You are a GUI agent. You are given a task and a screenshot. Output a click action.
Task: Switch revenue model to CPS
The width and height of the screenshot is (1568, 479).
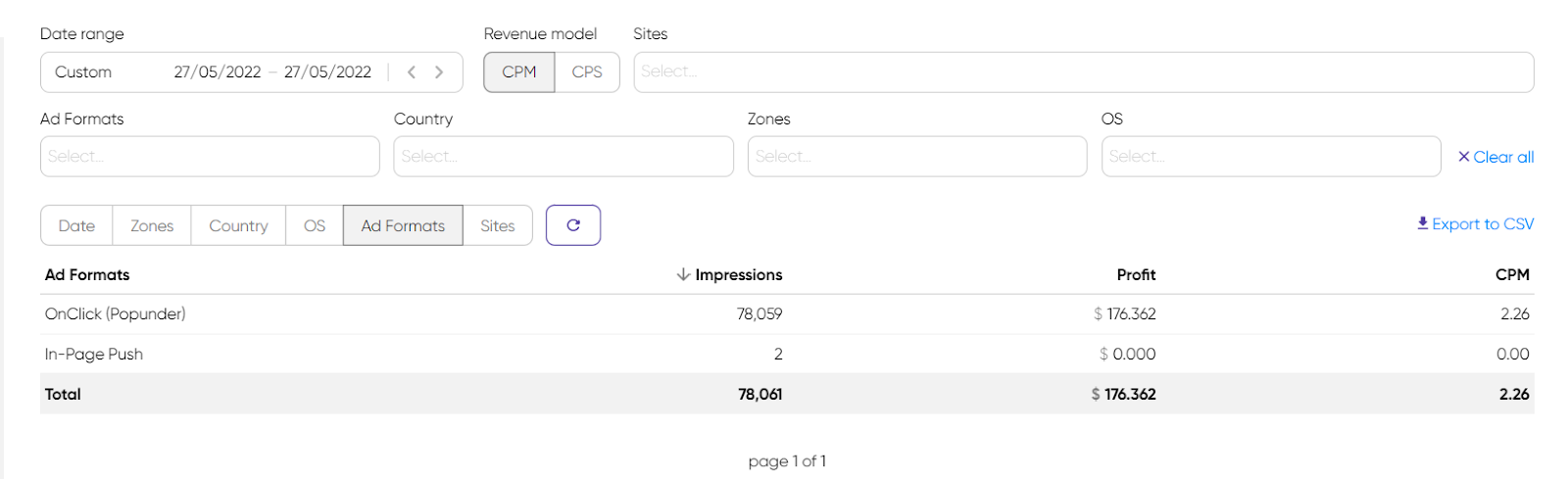[587, 72]
